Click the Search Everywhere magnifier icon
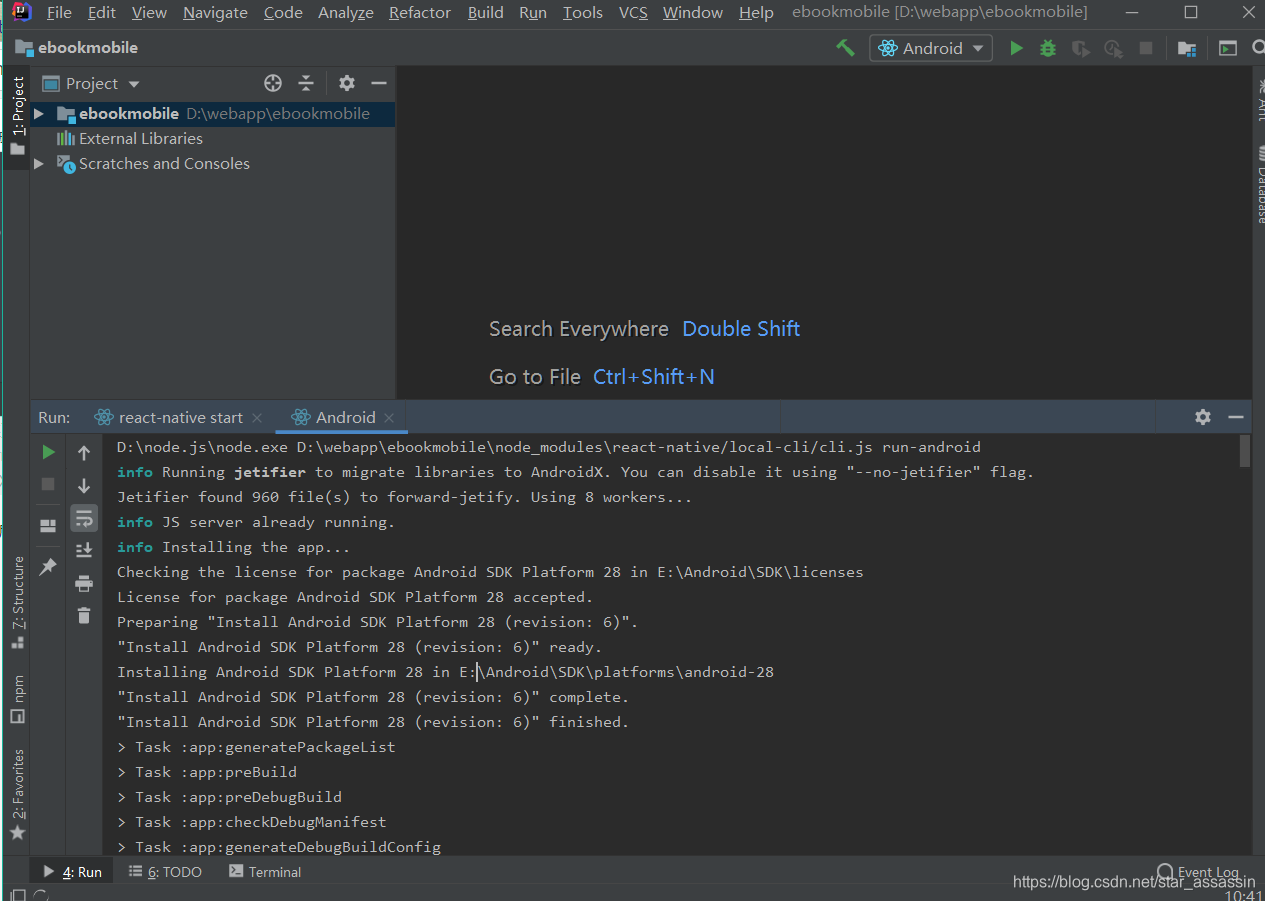Viewport: 1265px width, 901px height. (1258, 48)
